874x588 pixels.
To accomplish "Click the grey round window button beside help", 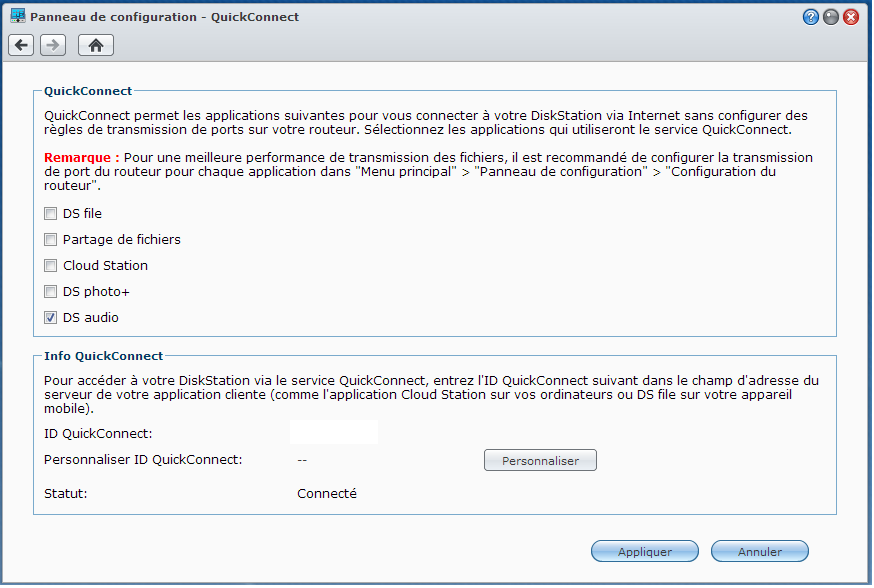I will pos(831,17).
